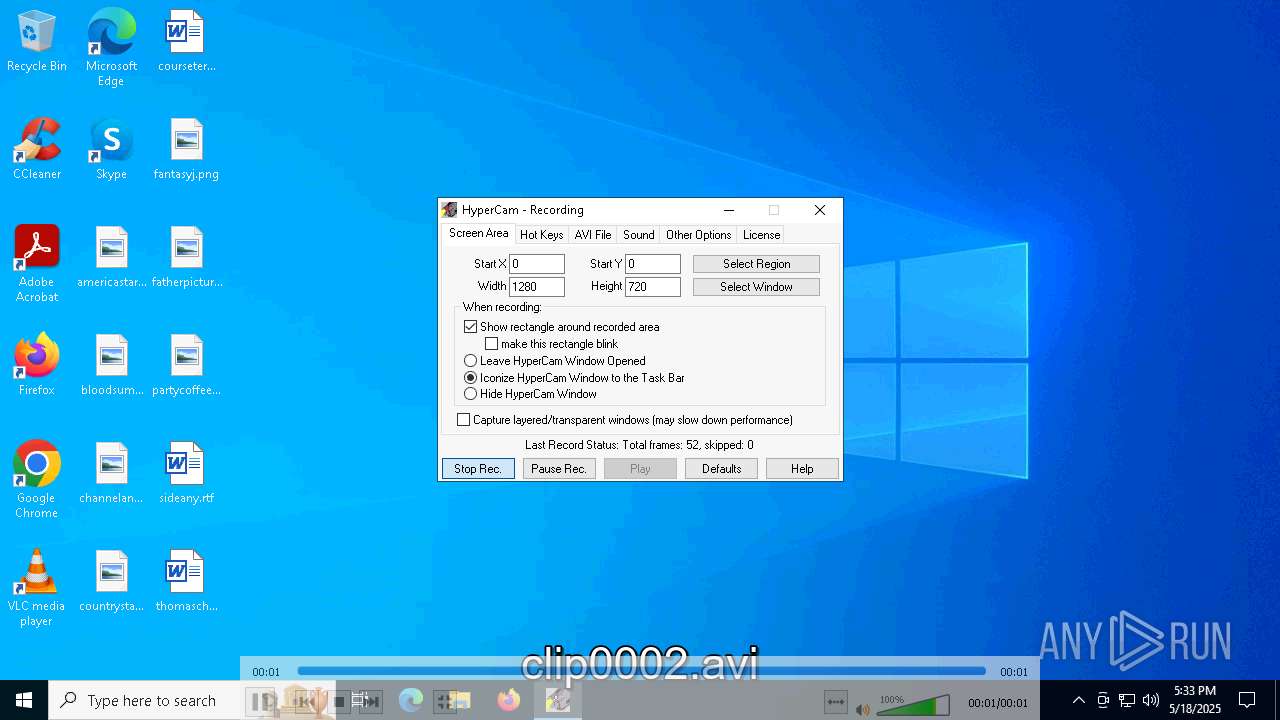Select the sideany.rtf document icon

[186, 473]
